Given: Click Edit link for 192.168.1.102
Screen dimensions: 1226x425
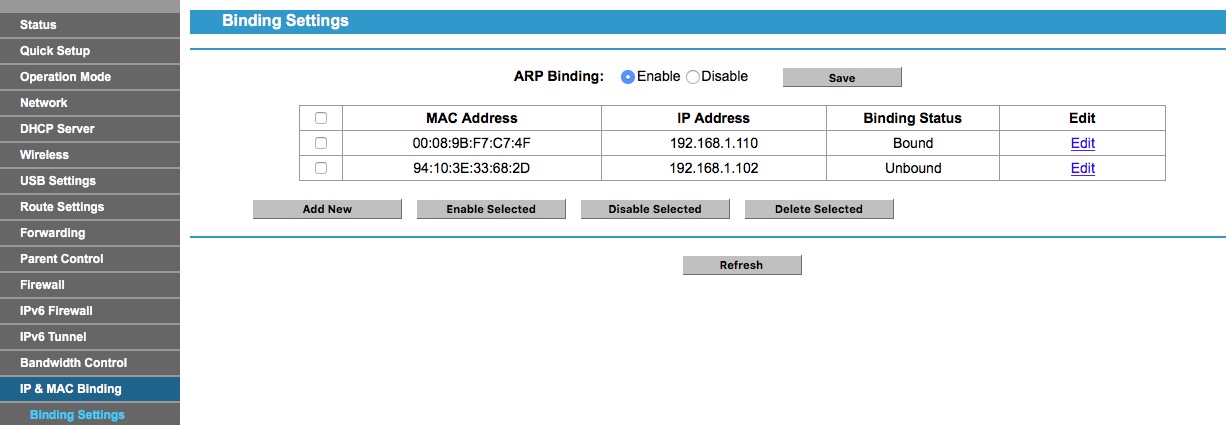Looking at the screenshot, I should (1082, 168).
